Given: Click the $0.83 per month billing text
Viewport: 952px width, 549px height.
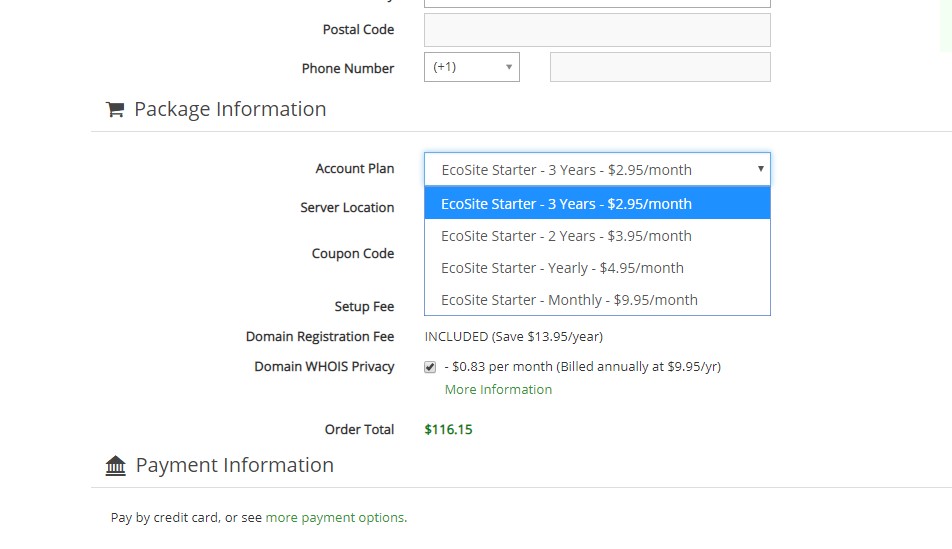Looking at the screenshot, I should tap(583, 367).
